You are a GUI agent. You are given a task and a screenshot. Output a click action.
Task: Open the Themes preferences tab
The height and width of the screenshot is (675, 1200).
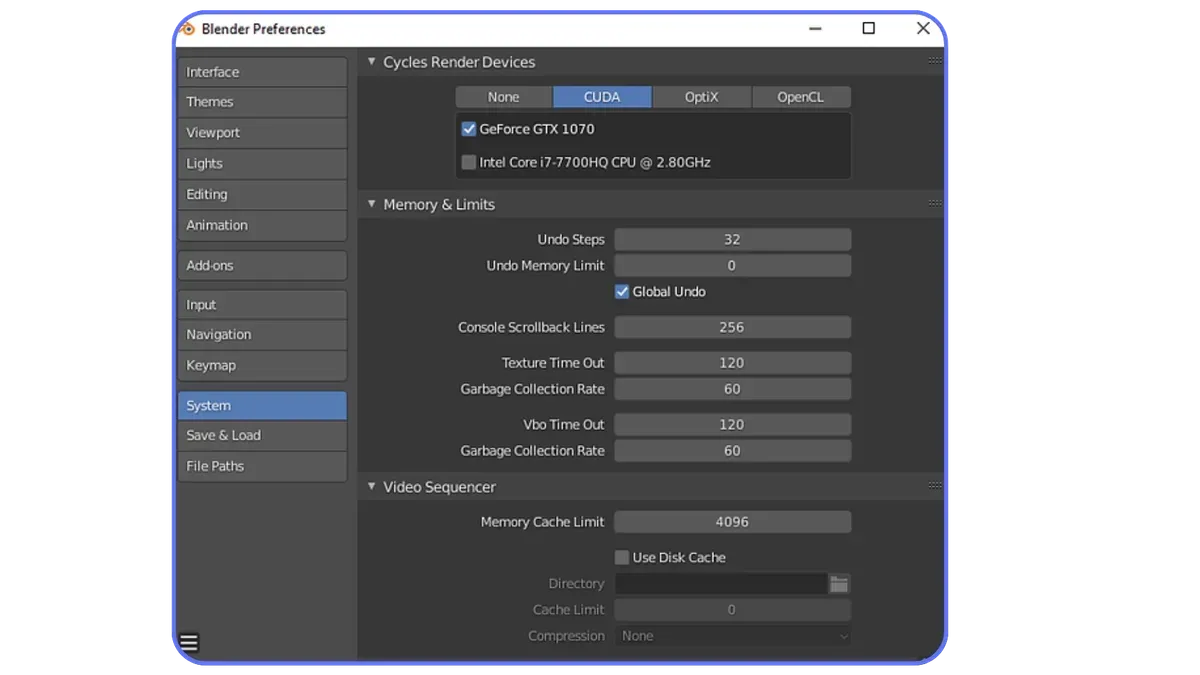coord(262,102)
